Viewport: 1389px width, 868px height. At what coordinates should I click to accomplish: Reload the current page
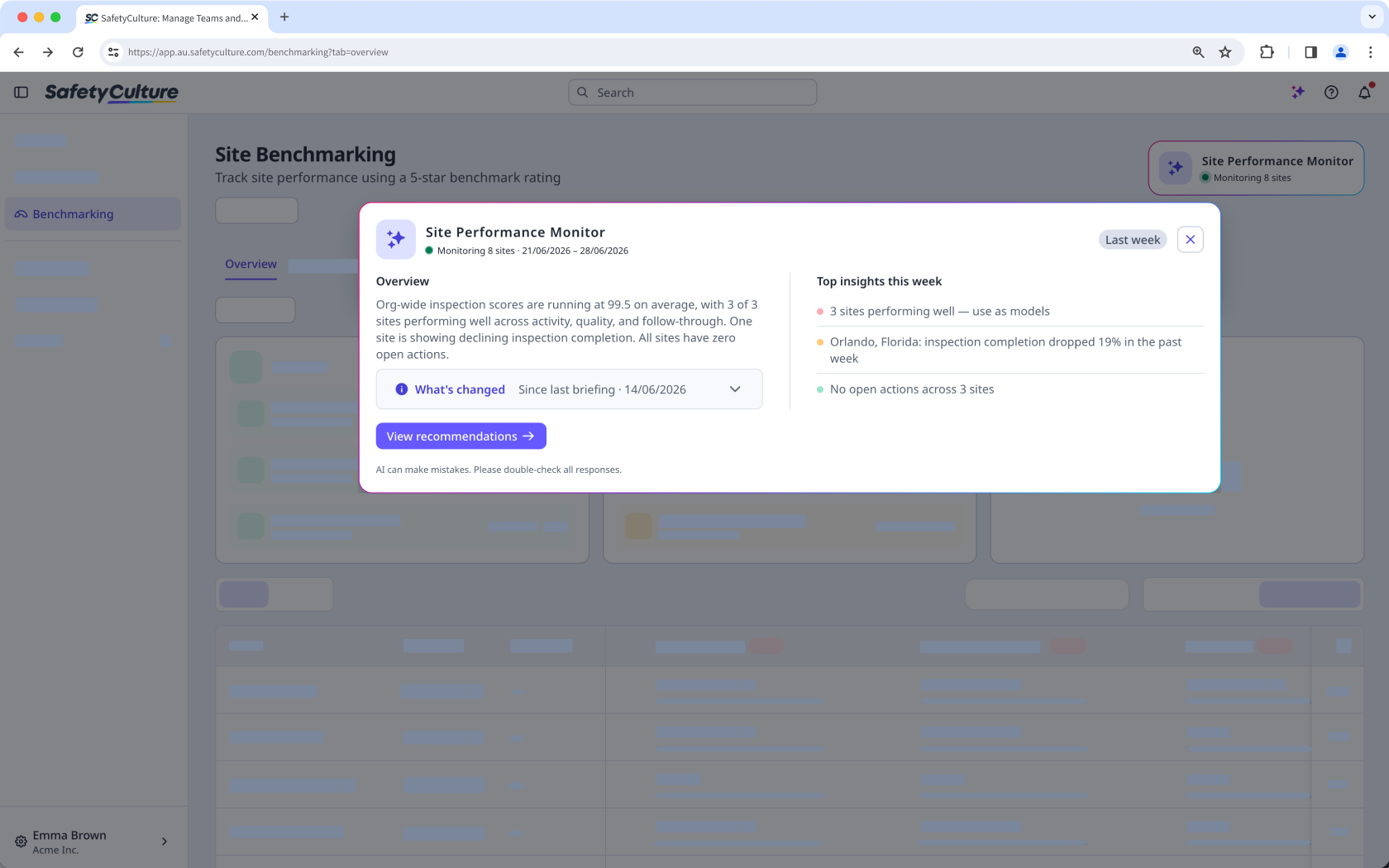pyautogui.click(x=78, y=52)
